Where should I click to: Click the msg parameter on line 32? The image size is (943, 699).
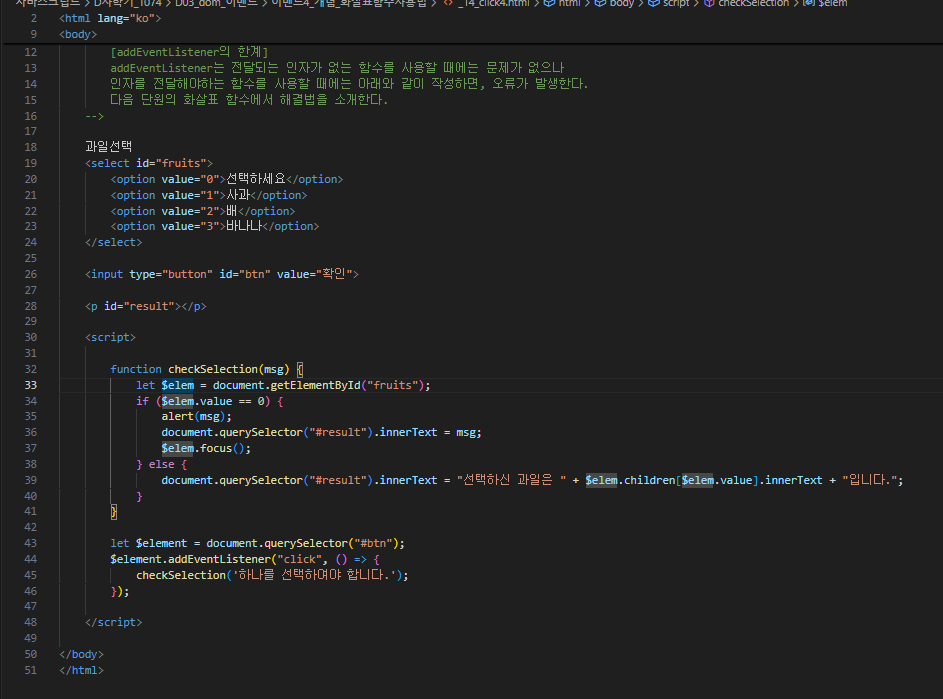point(274,369)
